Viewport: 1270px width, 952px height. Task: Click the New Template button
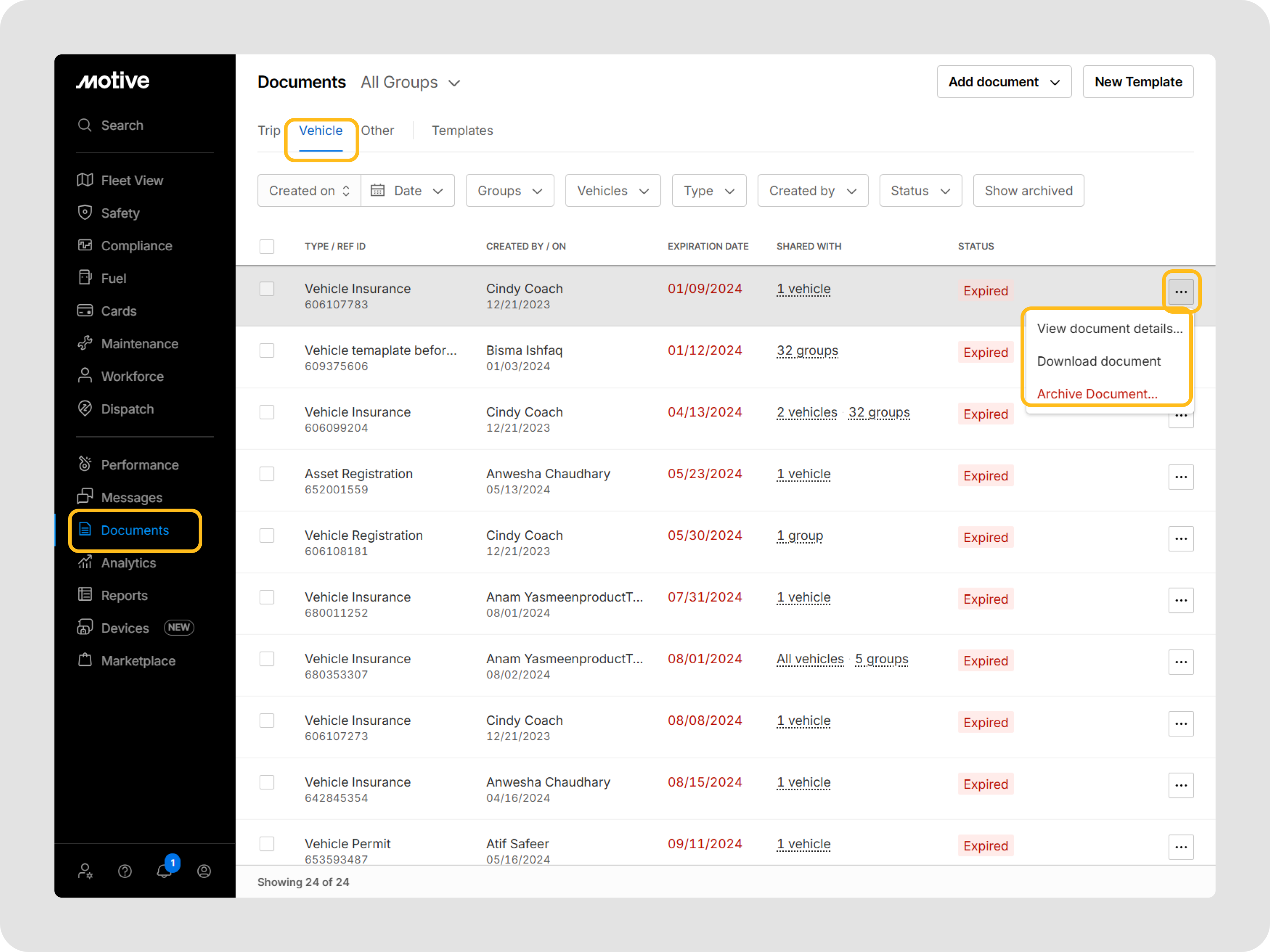(1138, 82)
